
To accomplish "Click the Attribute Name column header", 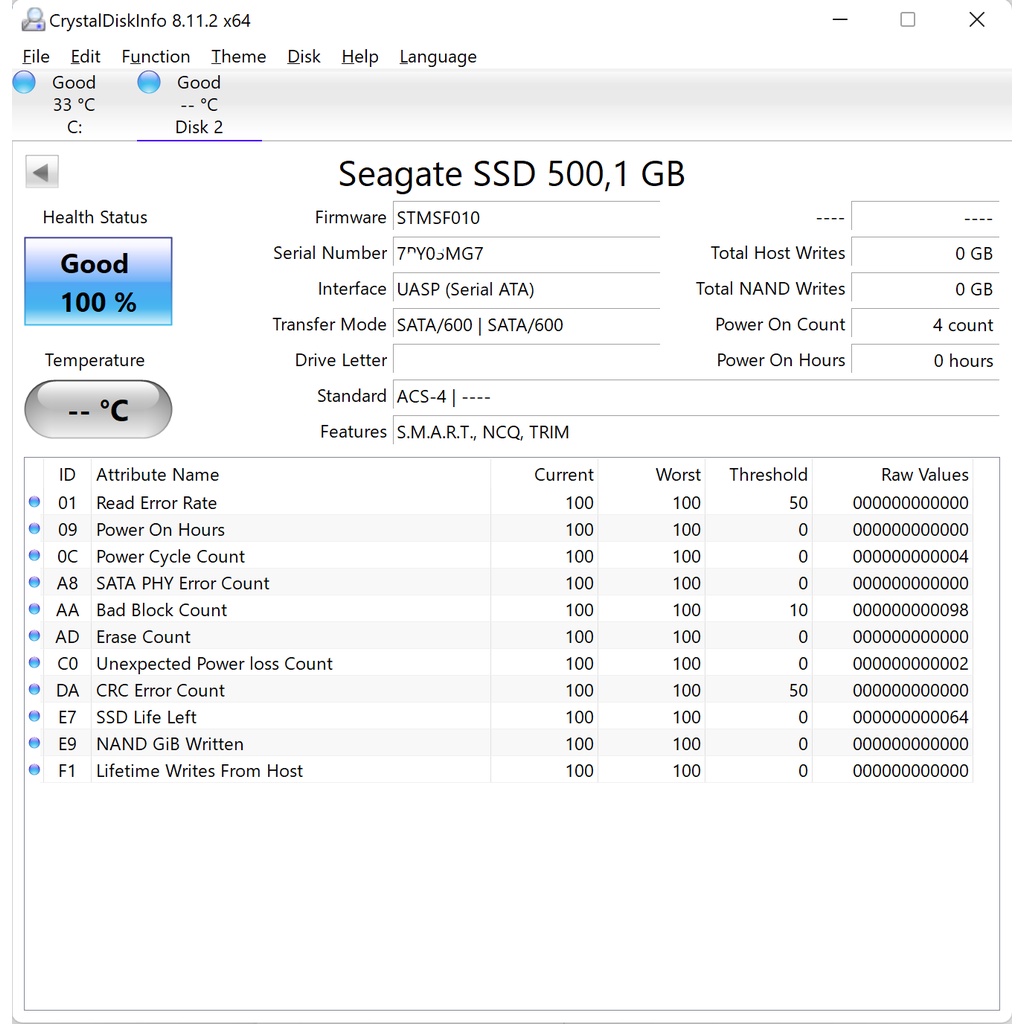I will click(290, 475).
